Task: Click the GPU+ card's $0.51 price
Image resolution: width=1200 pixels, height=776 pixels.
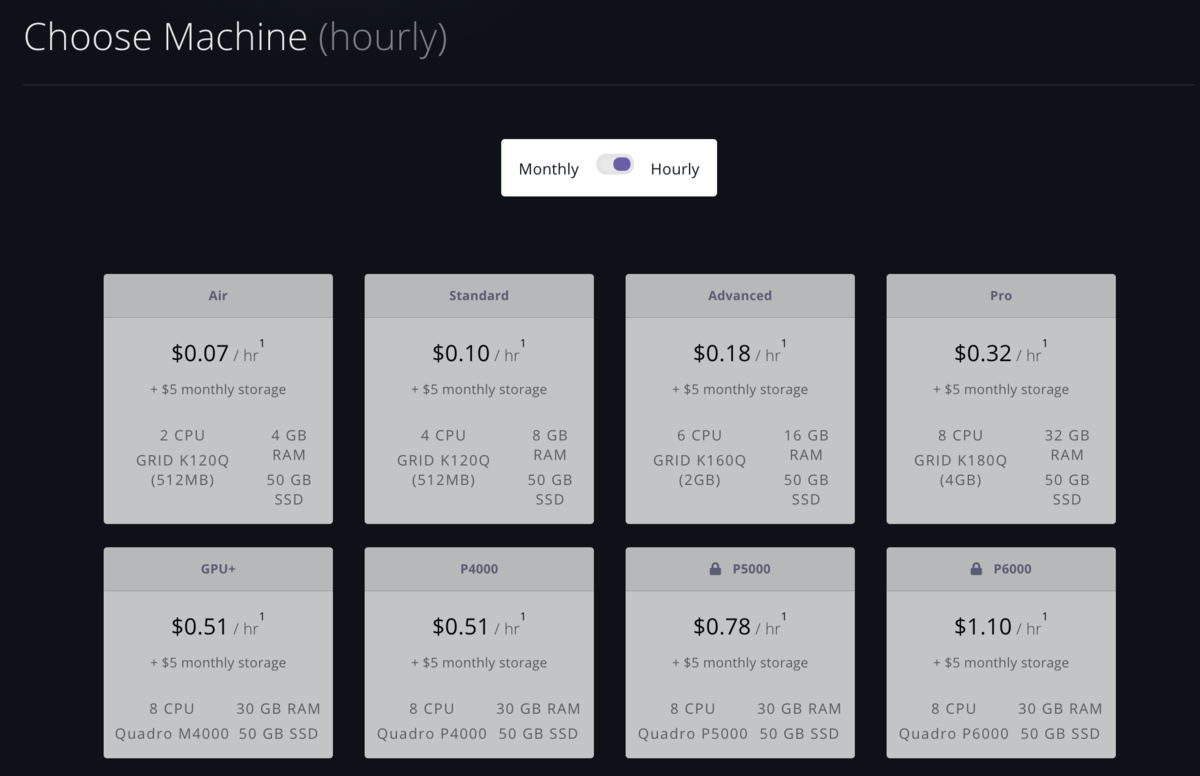Action: tap(200, 626)
